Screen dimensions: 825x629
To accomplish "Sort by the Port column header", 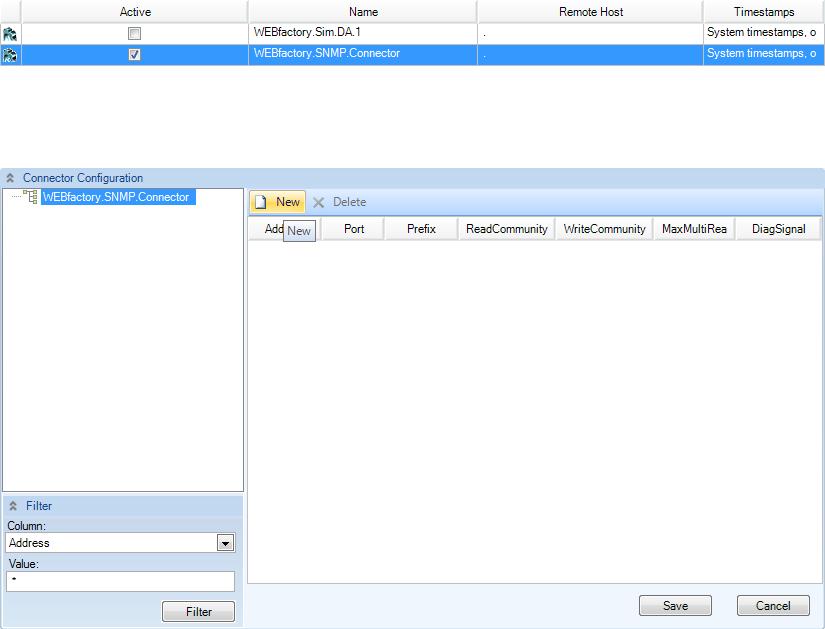I will tap(354, 229).
